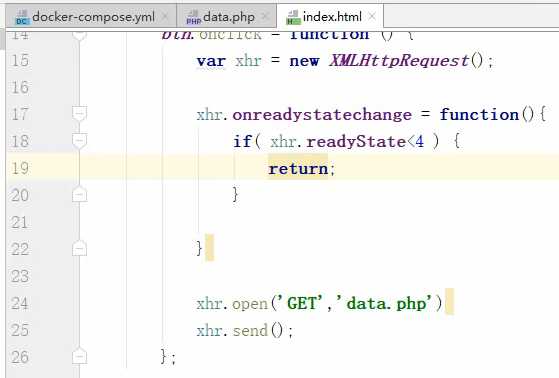Click the XMLHttpRequest identifier on line 15
This screenshot has width=559, height=378.
(x=399, y=61)
